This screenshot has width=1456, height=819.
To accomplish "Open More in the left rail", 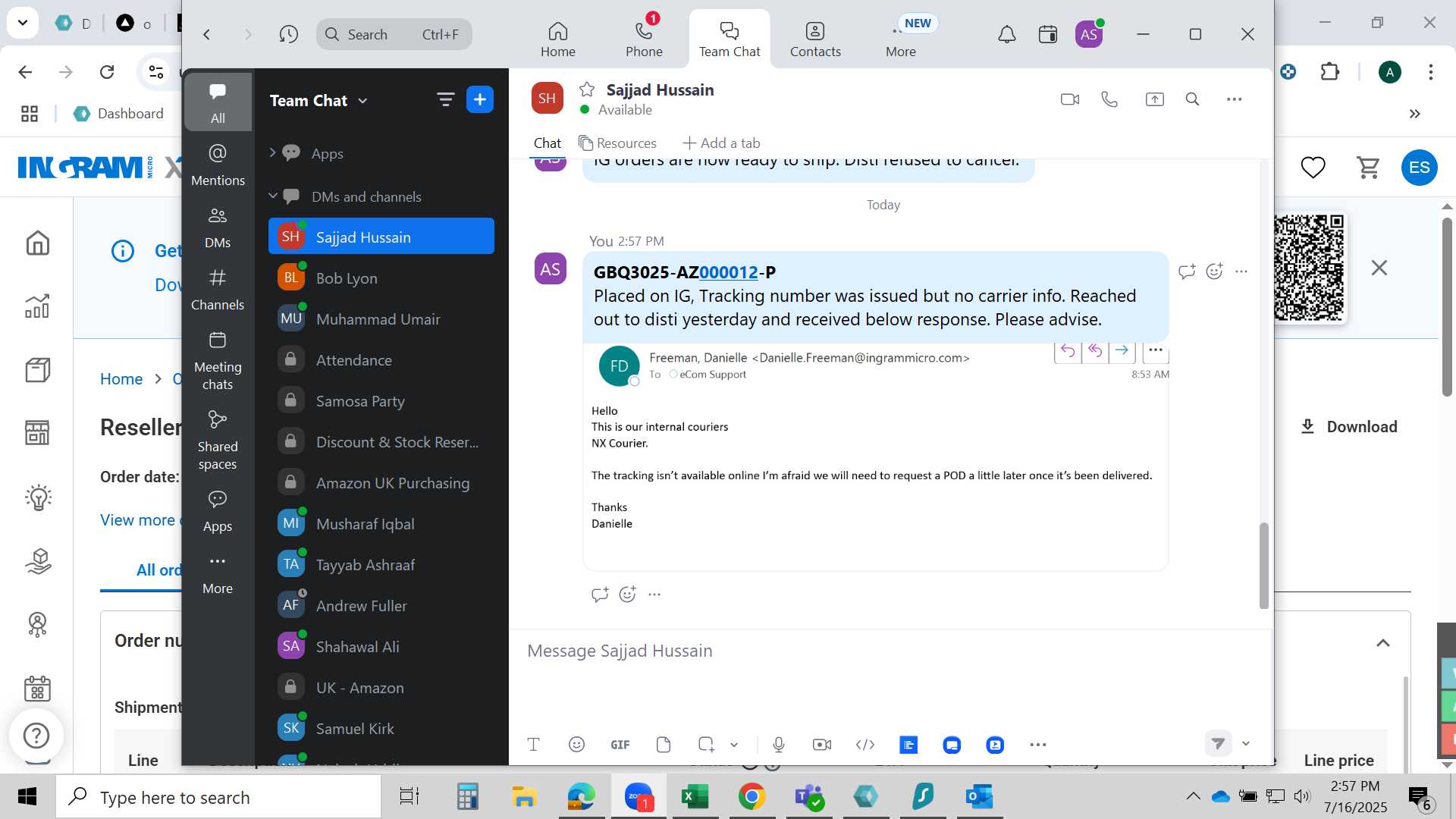I will 218,574.
